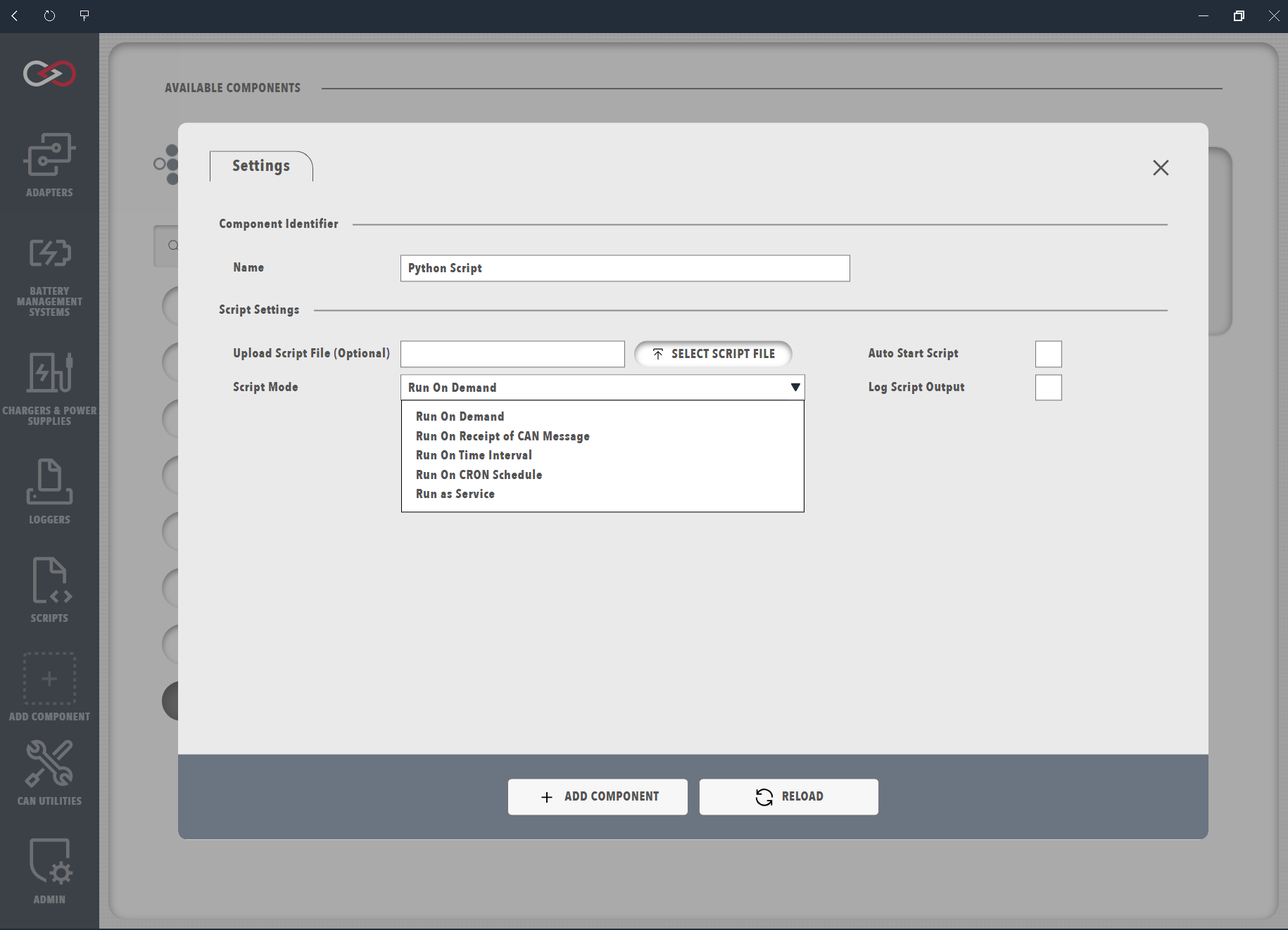Choose Run On Receipt of CAN Message
This screenshot has height=930, width=1288.
503,436
